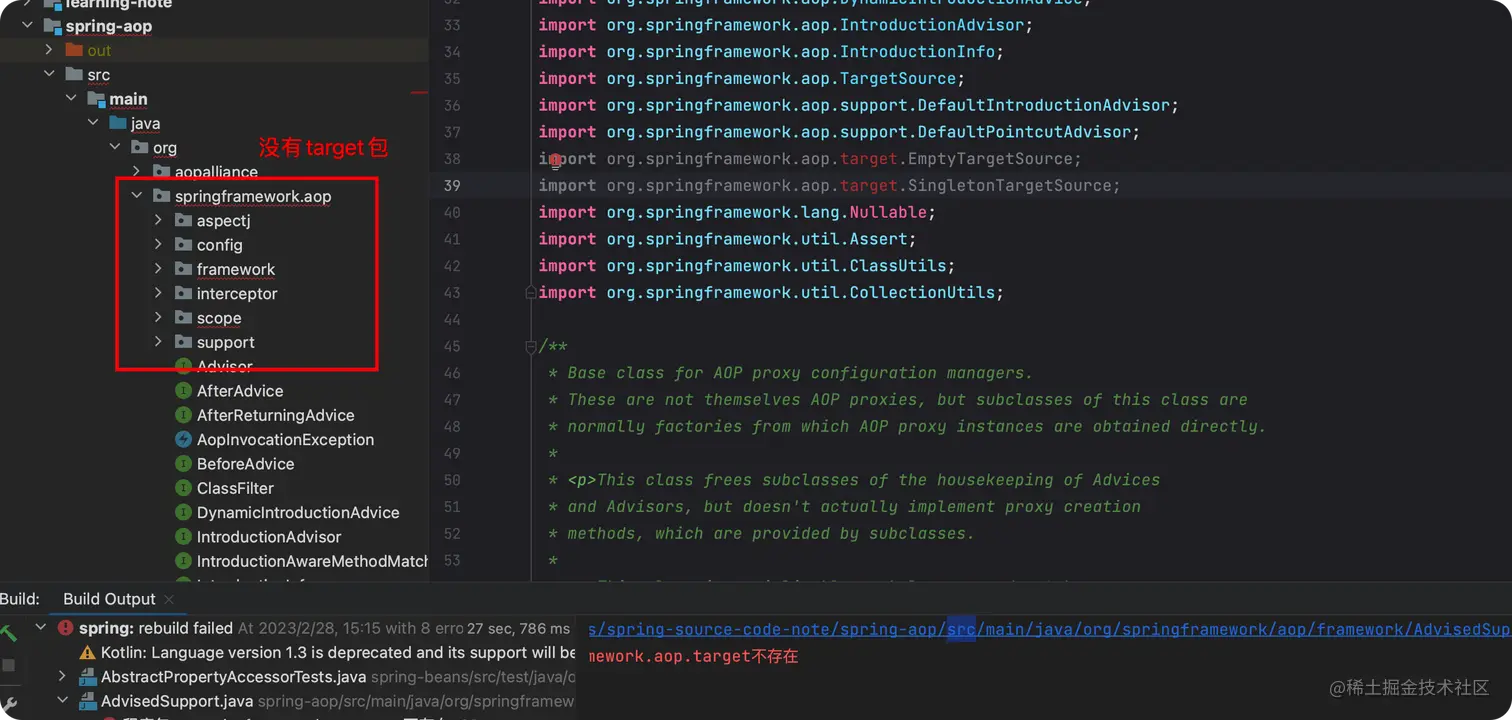The height and width of the screenshot is (720, 1512).
Task: Expand the interceptor package chevron
Action: 159,293
